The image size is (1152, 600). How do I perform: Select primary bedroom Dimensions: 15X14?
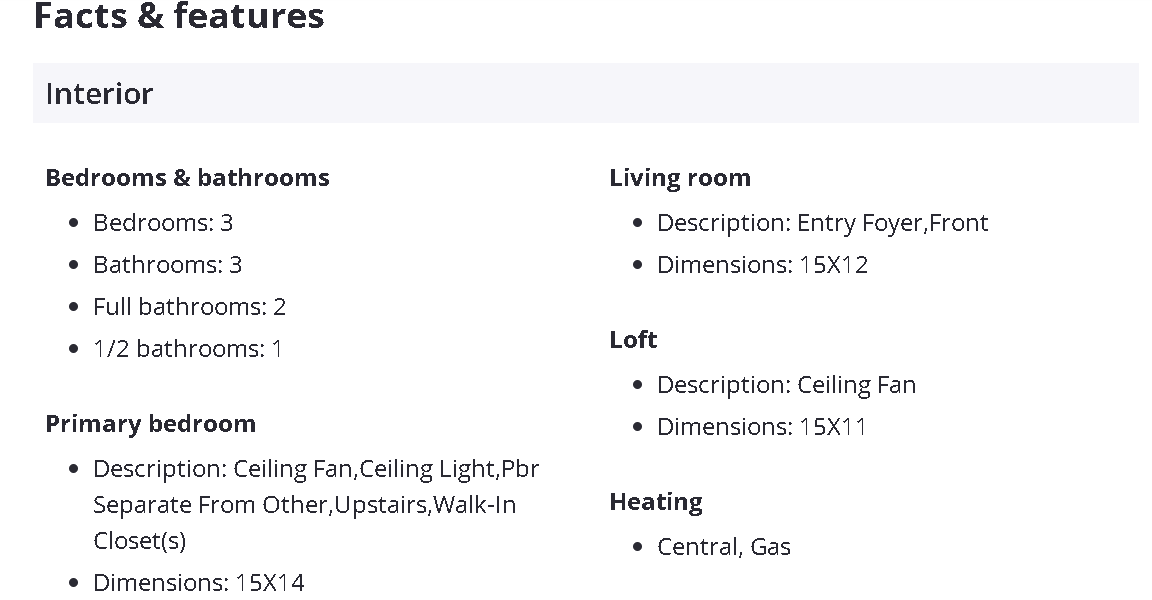199,583
